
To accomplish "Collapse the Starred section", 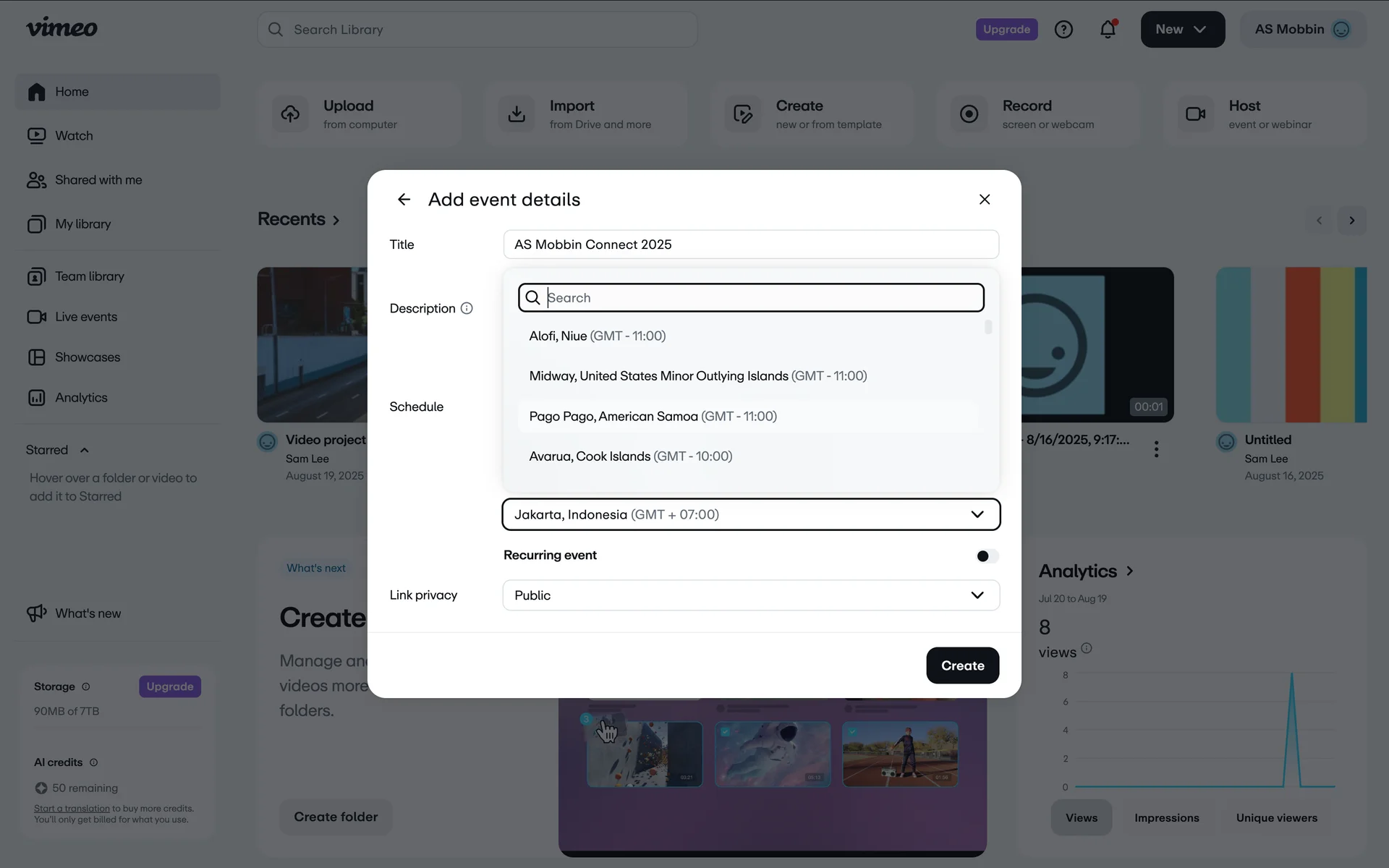I will pyautogui.click(x=85, y=450).
